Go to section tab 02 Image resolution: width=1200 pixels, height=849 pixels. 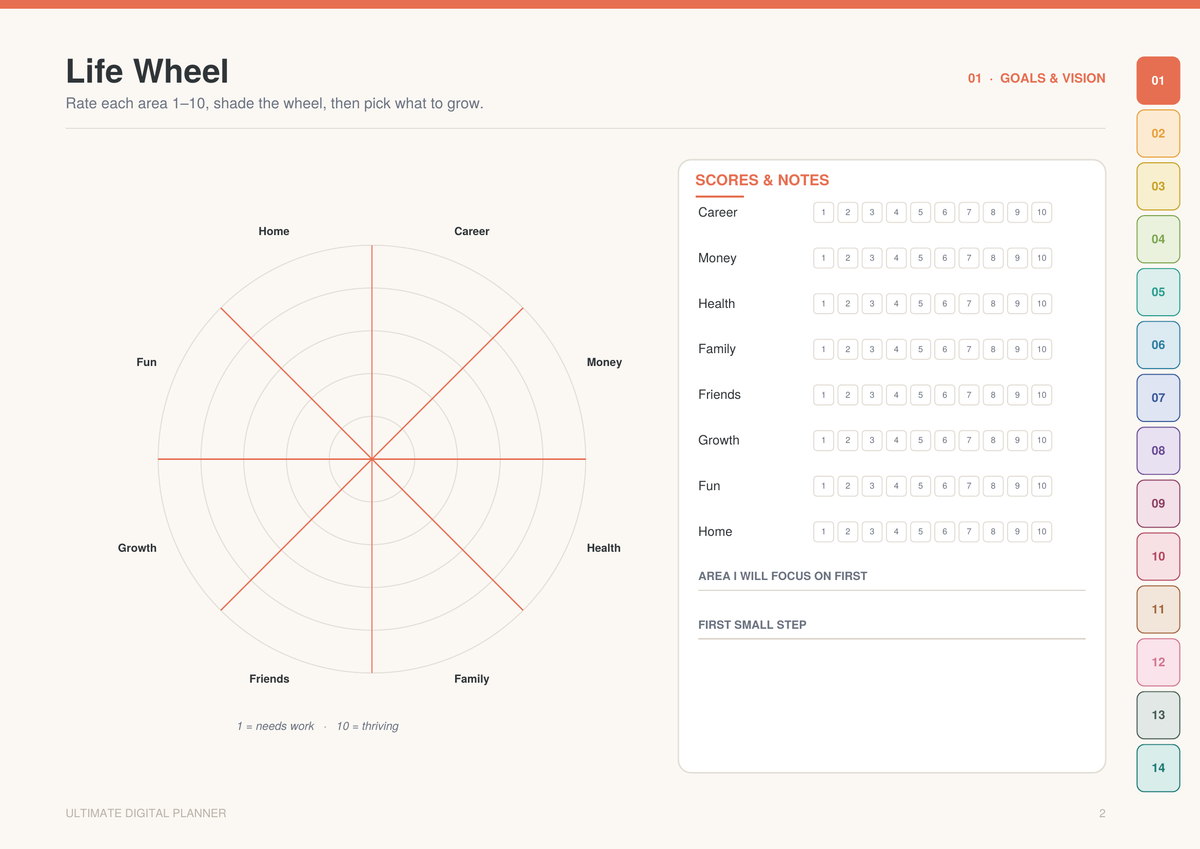(1158, 133)
